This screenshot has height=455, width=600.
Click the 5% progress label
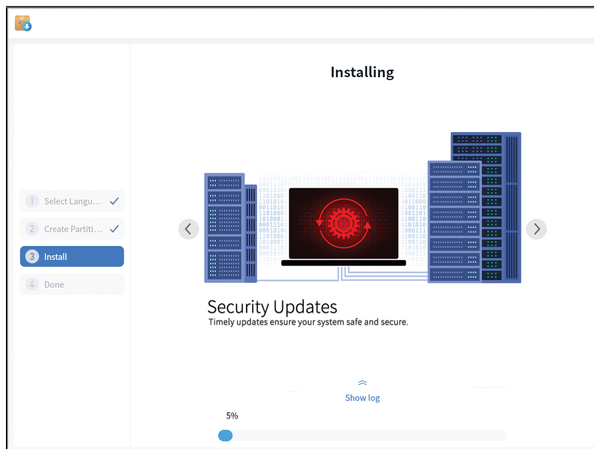[x=232, y=415]
